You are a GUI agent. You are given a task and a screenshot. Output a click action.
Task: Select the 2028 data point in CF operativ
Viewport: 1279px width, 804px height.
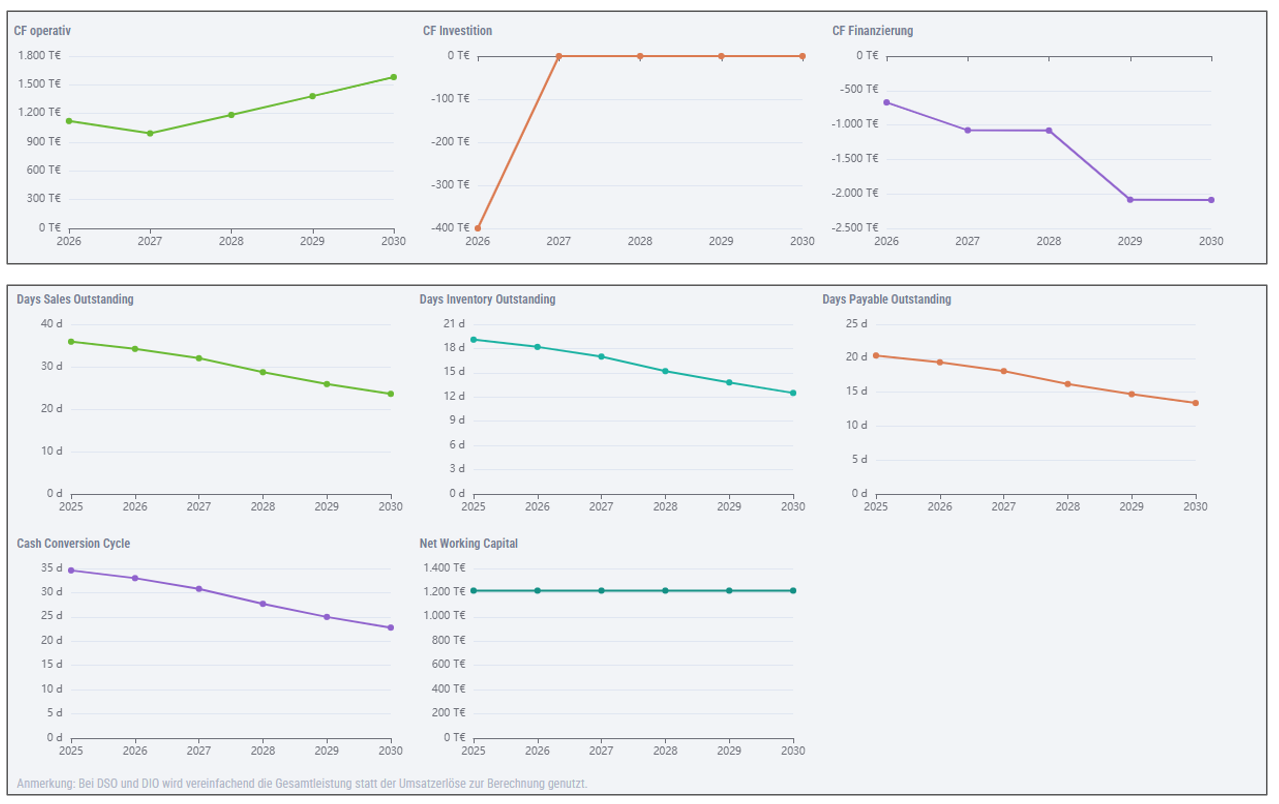click(231, 115)
